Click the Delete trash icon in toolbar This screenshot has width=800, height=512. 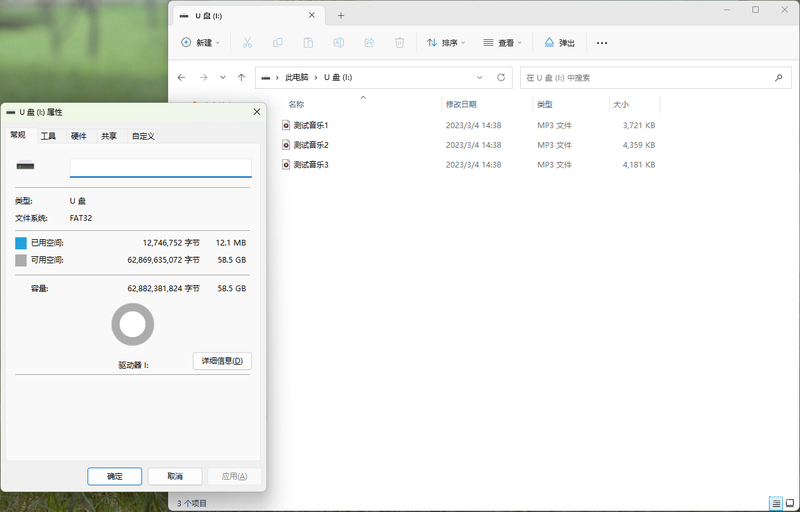pos(399,43)
